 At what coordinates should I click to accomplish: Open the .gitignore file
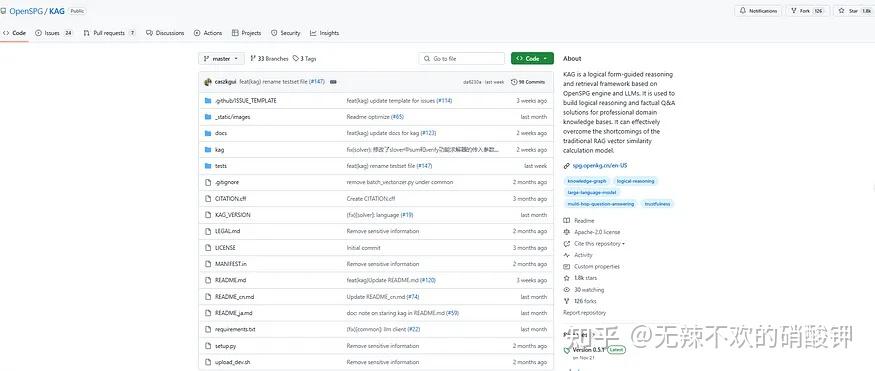point(227,182)
